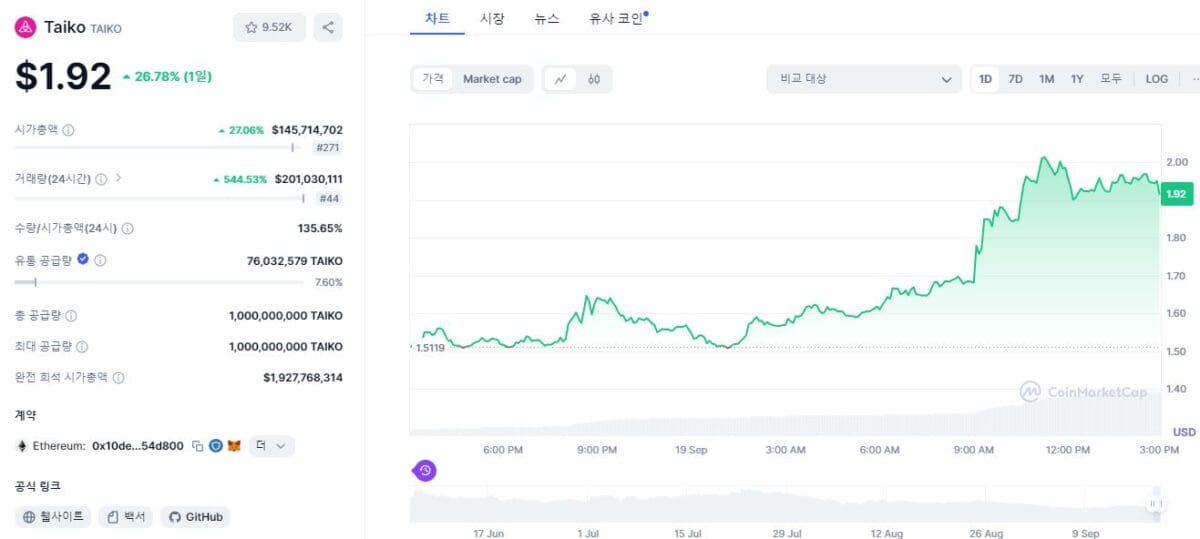
Task: Click the share icon next to Taiko
Action: (328, 27)
